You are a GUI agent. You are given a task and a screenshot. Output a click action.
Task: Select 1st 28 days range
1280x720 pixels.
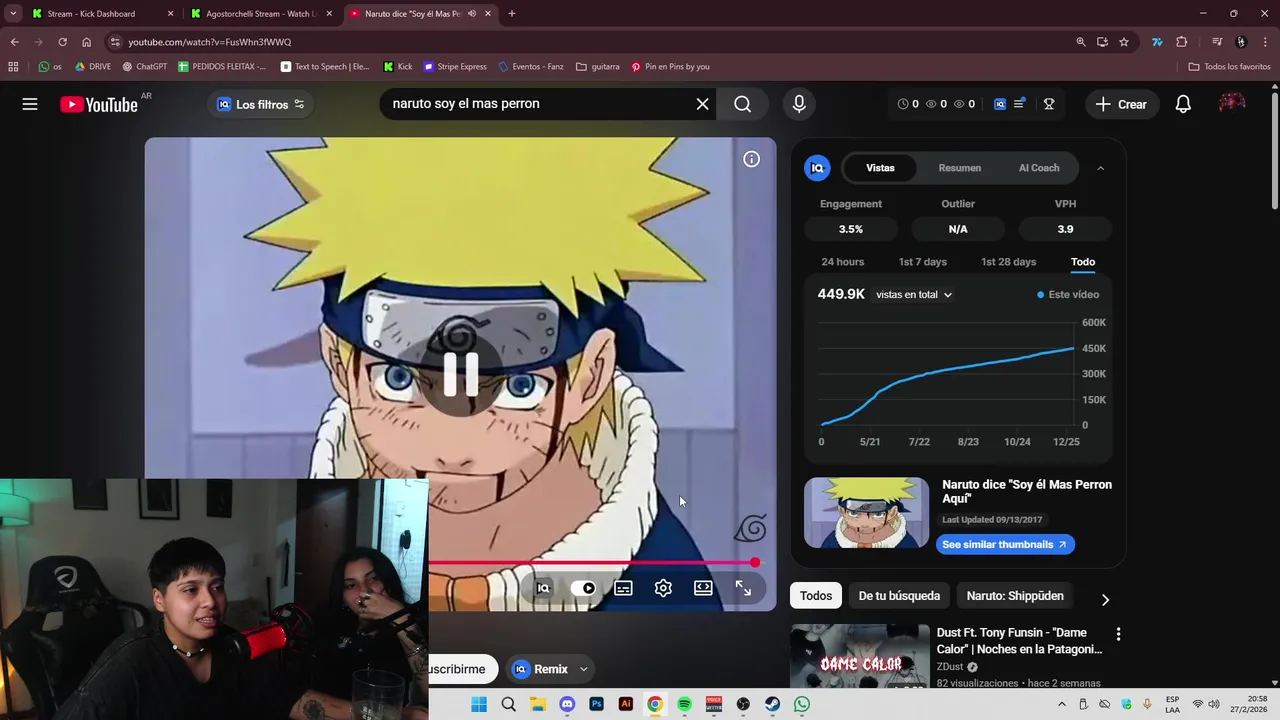tap(1008, 262)
